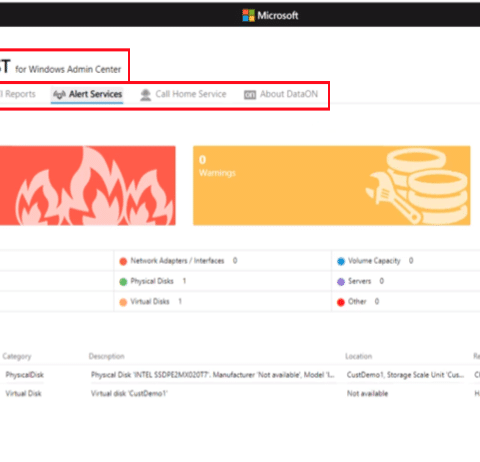Open the Alert Services tab

87,94
